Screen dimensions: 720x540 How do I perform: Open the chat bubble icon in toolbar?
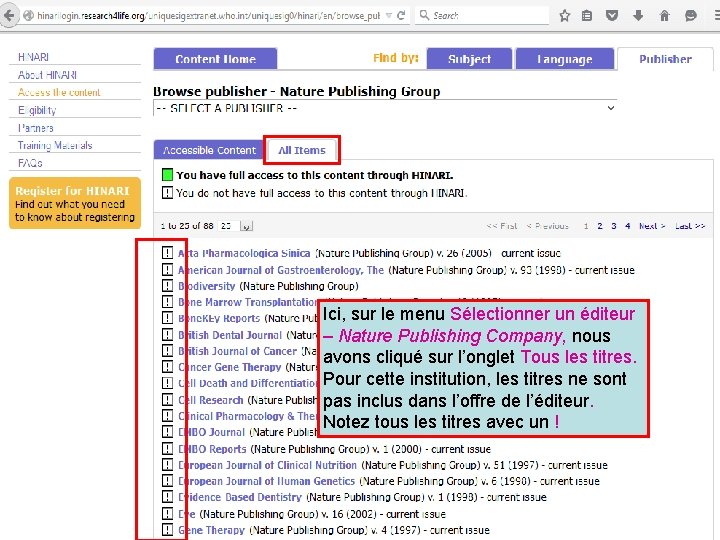[x=691, y=16]
